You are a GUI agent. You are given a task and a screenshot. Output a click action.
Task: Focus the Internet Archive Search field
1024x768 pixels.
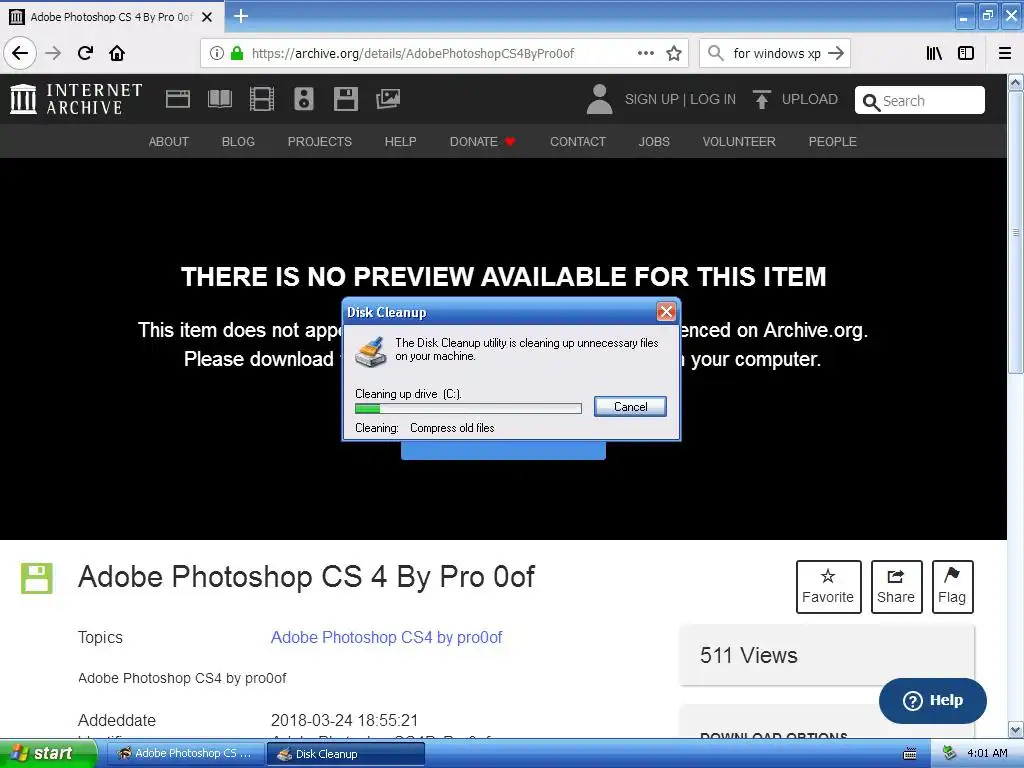920,101
